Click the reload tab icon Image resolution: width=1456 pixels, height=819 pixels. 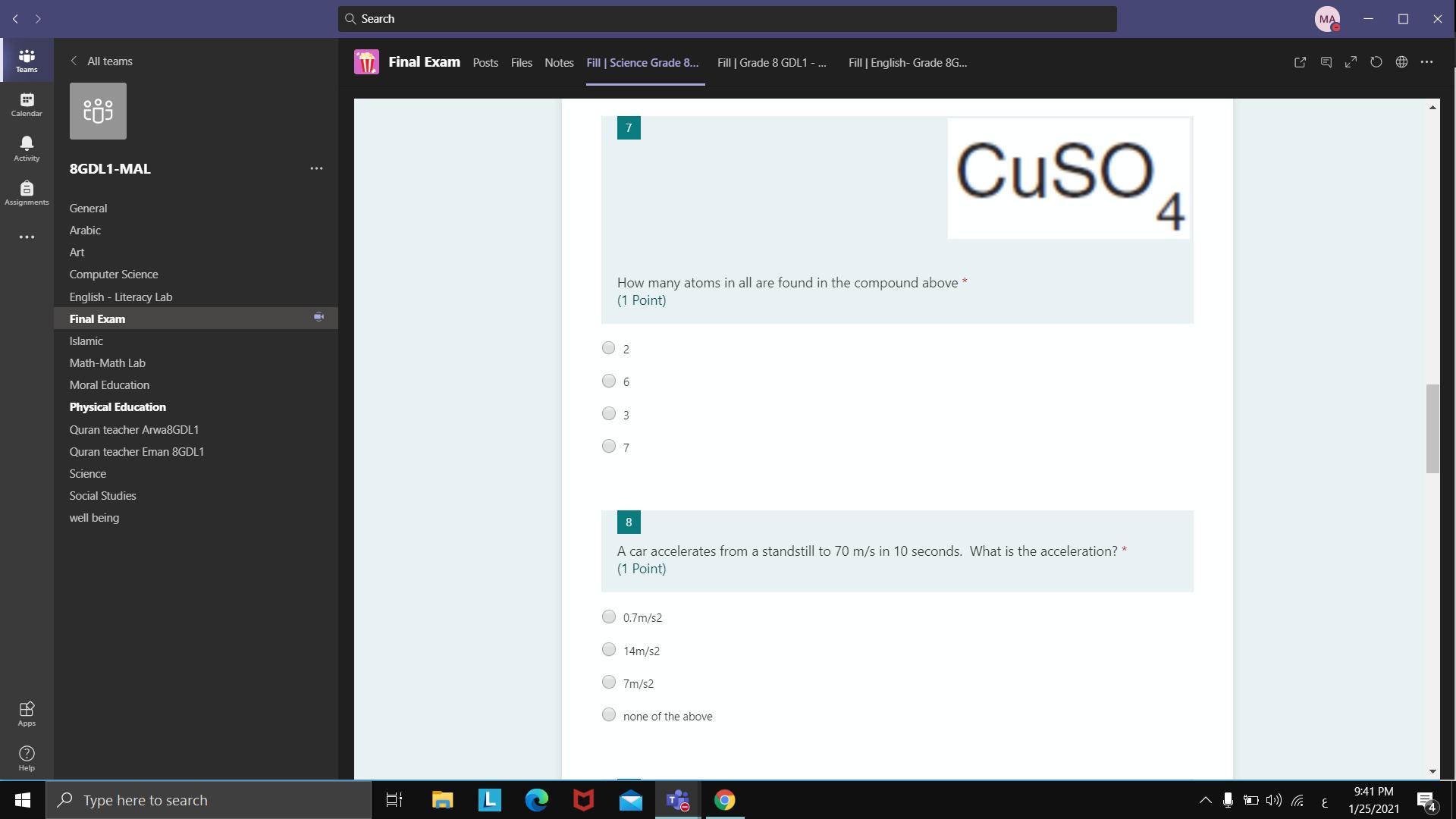tap(1376, 62)
